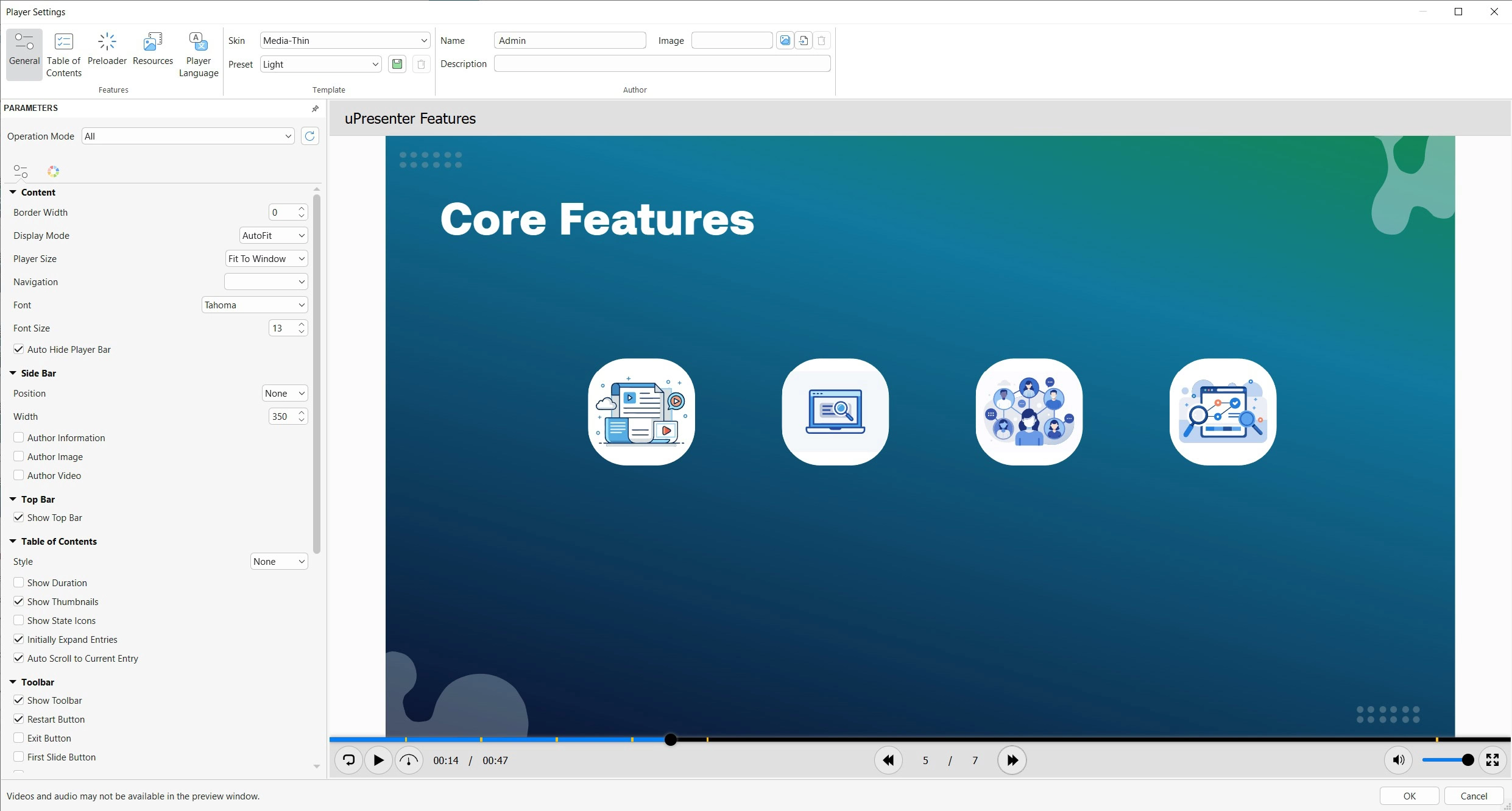Click the refresh icon beside Operation Mode

(309, 136)
